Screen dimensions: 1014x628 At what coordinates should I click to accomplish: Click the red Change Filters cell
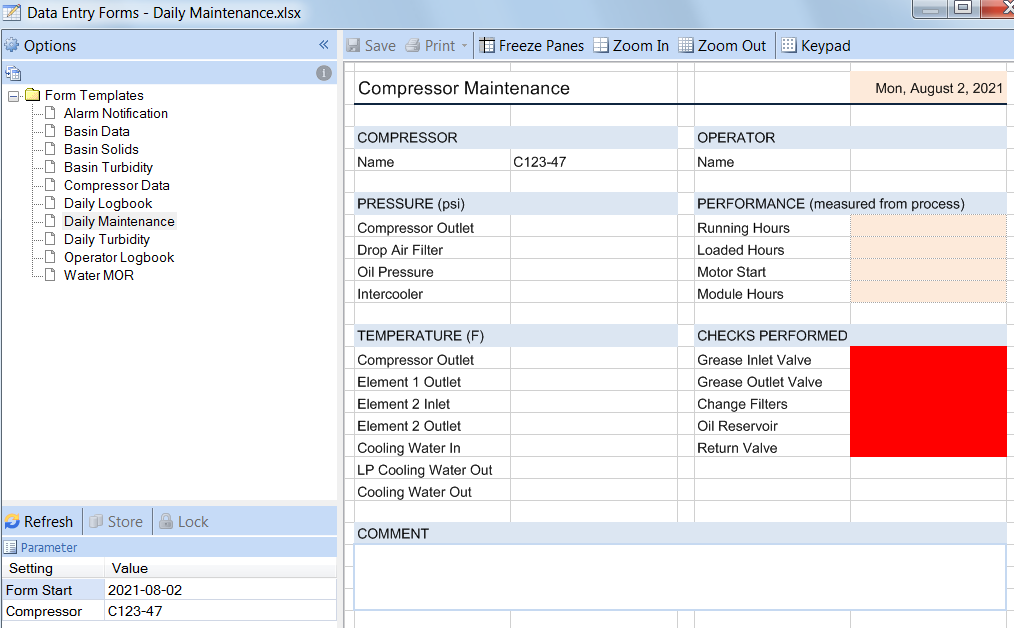pyautogui.click(x=928, y=402)
